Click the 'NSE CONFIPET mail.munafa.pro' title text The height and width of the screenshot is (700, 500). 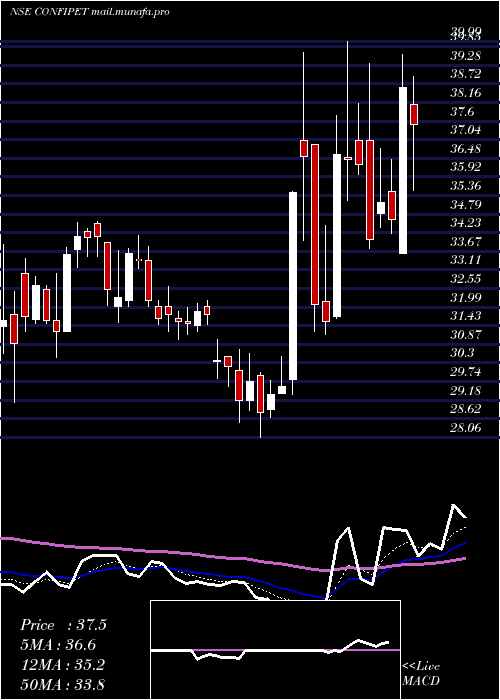pos(89,12)
